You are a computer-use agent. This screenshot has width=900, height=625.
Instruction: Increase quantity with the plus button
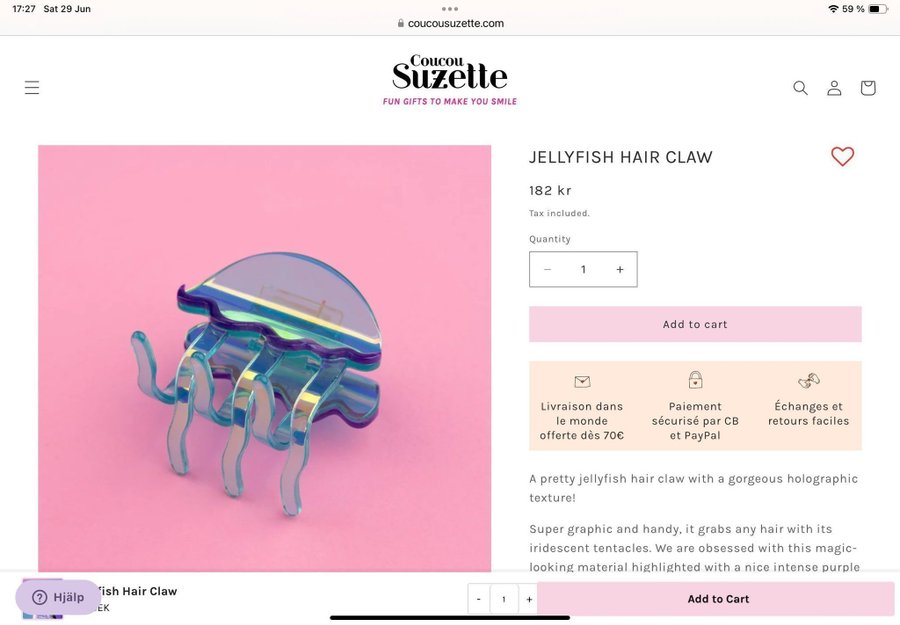[620, 269]
